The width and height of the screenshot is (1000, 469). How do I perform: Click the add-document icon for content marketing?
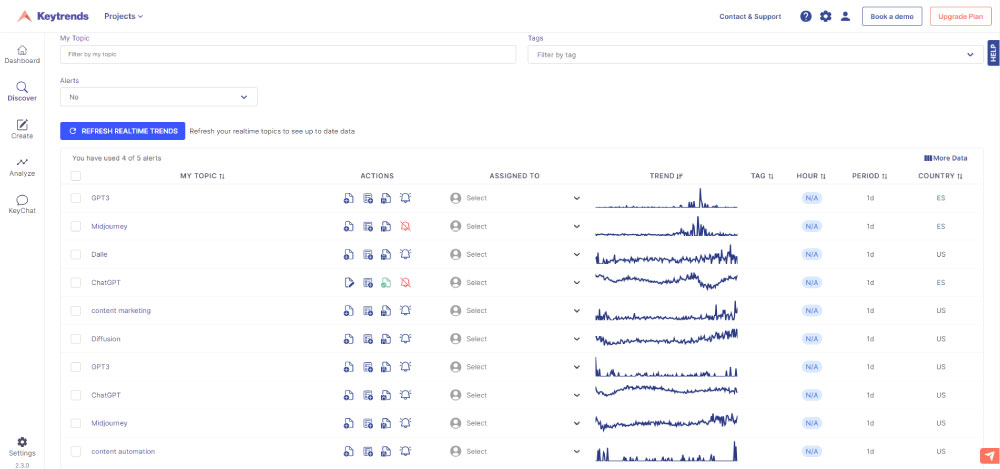point(348,311)
